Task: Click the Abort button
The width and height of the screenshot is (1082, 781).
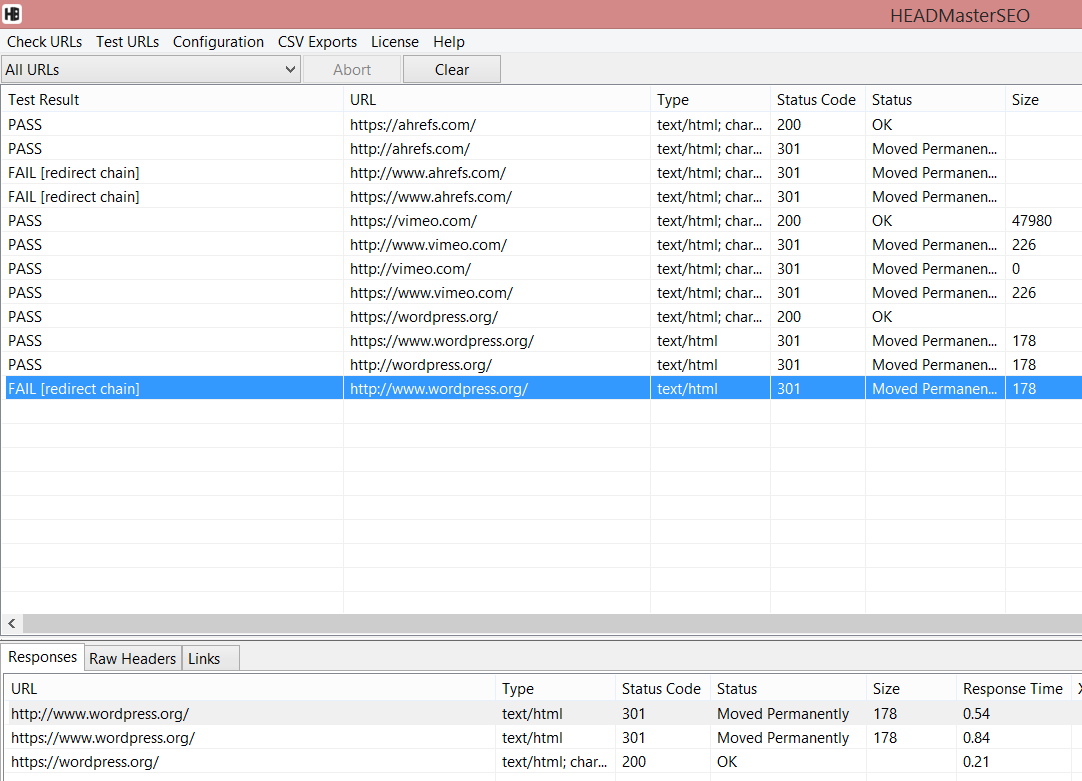Action: (352, 70)
